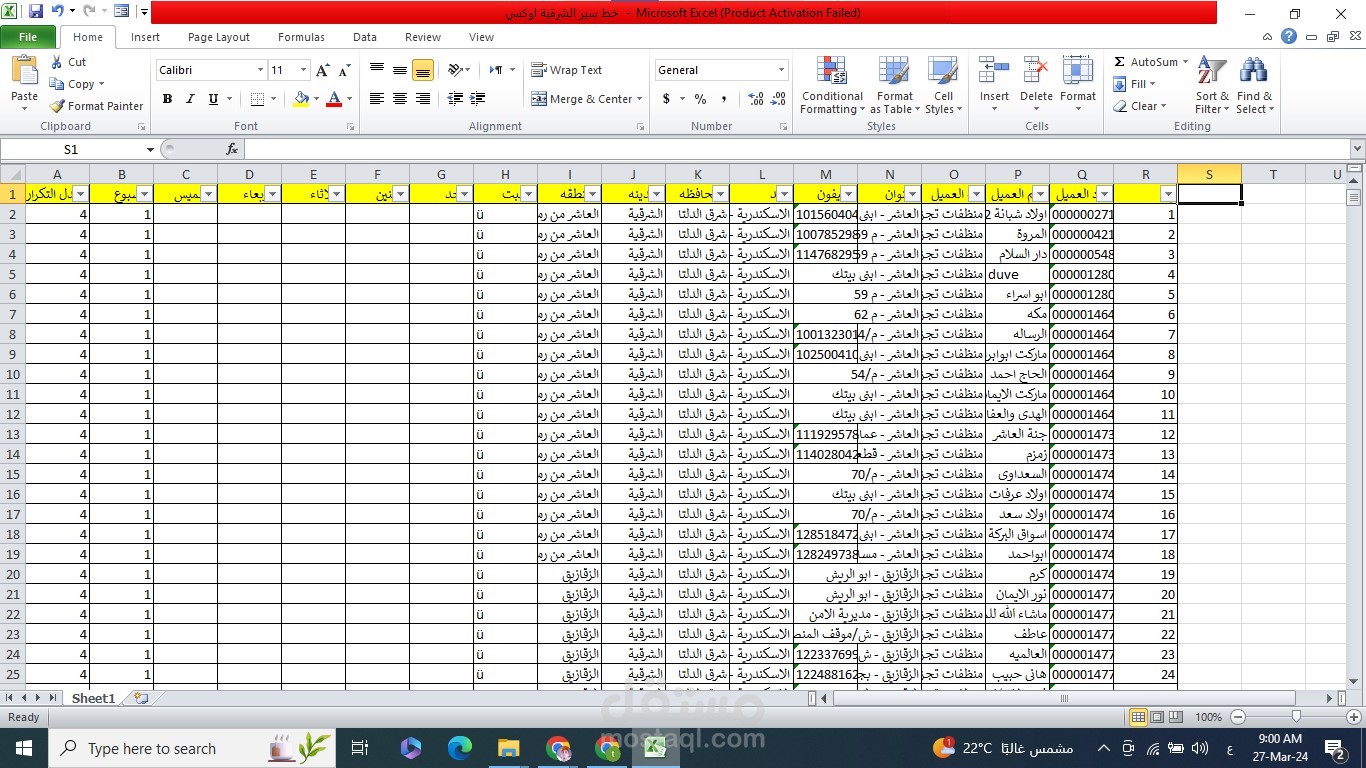Apply the yellow Fill Color bucket
Viewport: 1366px width, 768px height.
301,99
